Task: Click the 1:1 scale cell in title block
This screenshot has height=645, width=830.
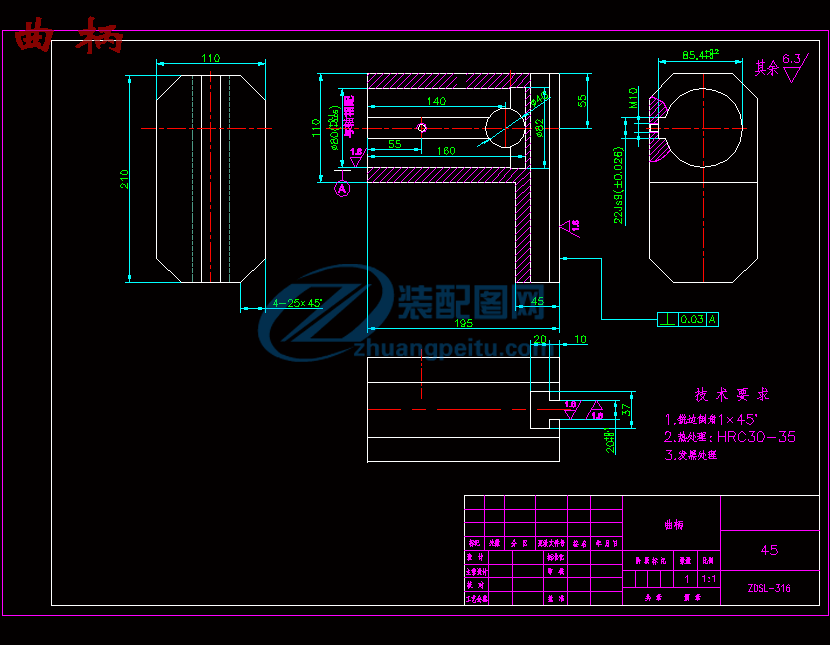Action: [x=708, y=578]
